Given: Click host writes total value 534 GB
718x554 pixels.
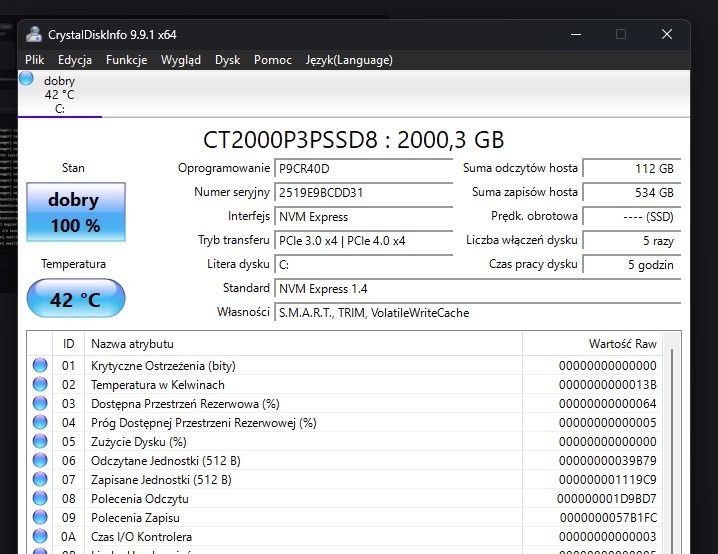Looking at the screenshot, I should 632,192.
